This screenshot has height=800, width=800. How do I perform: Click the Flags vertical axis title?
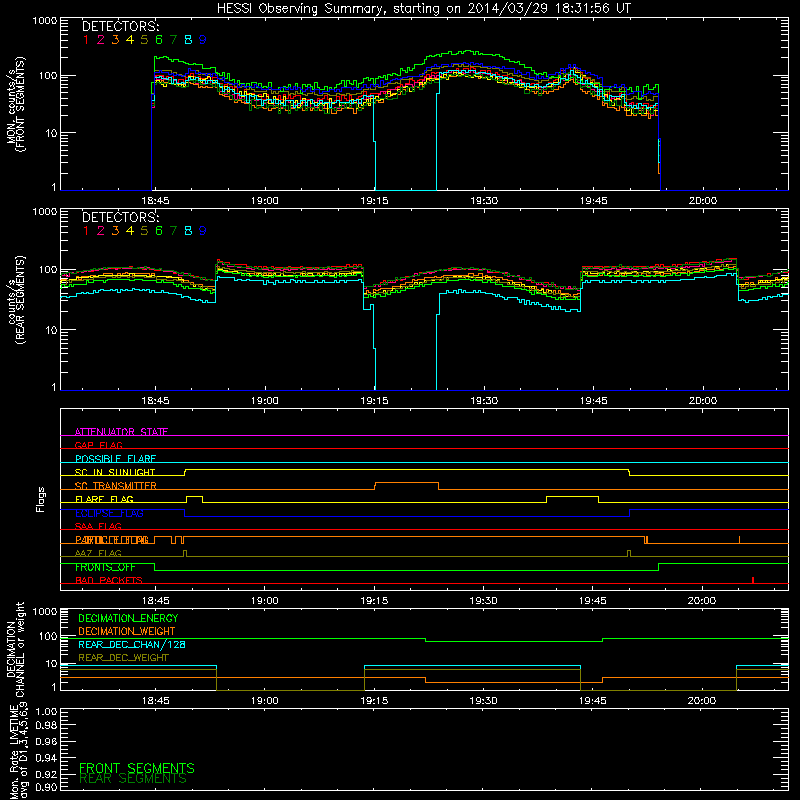coord(40,499)
